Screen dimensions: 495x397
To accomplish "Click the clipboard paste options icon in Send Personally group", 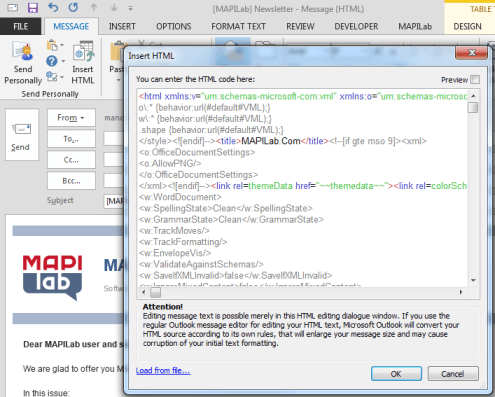I will 52,45.
